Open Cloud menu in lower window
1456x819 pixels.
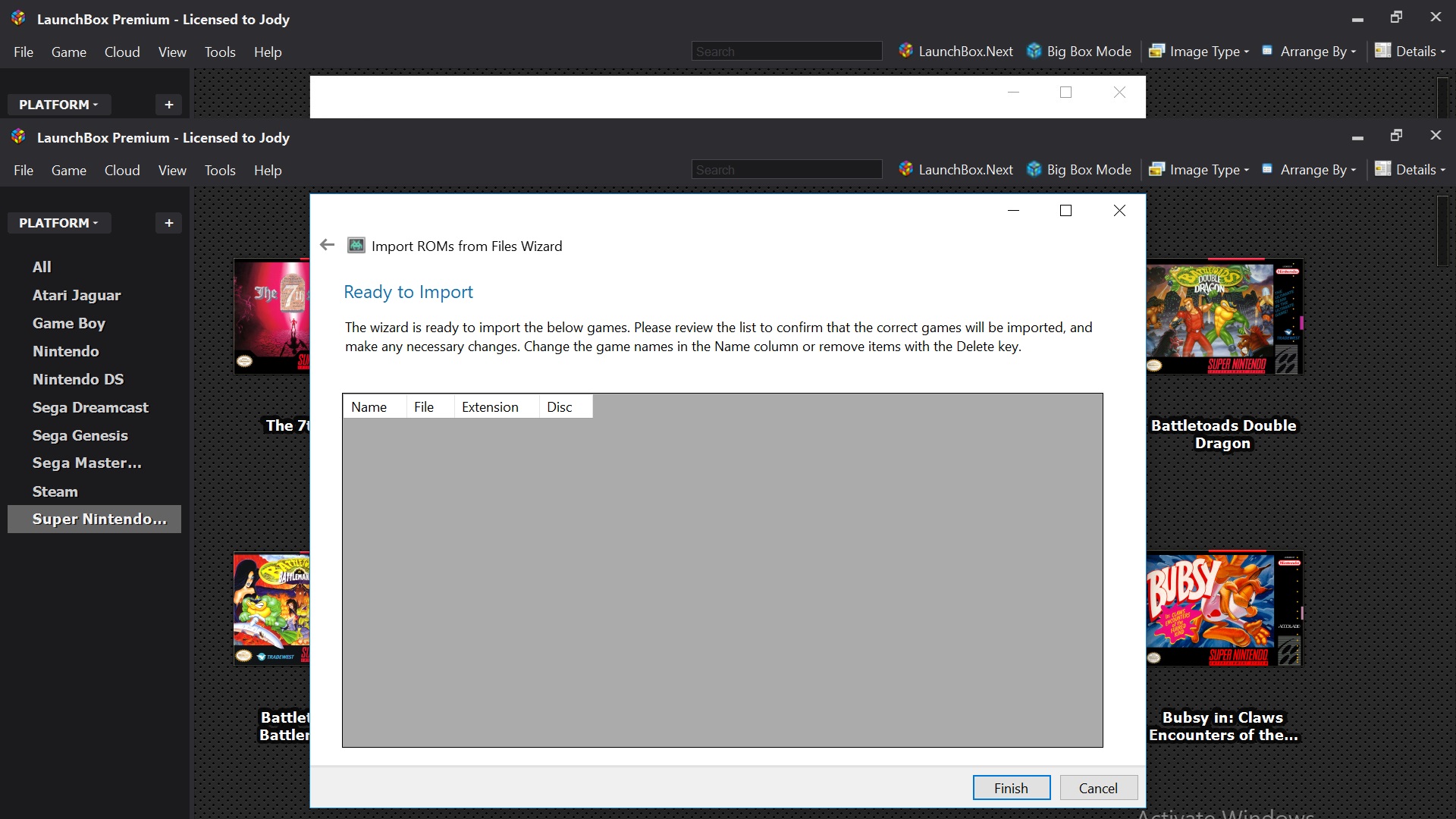122,171
